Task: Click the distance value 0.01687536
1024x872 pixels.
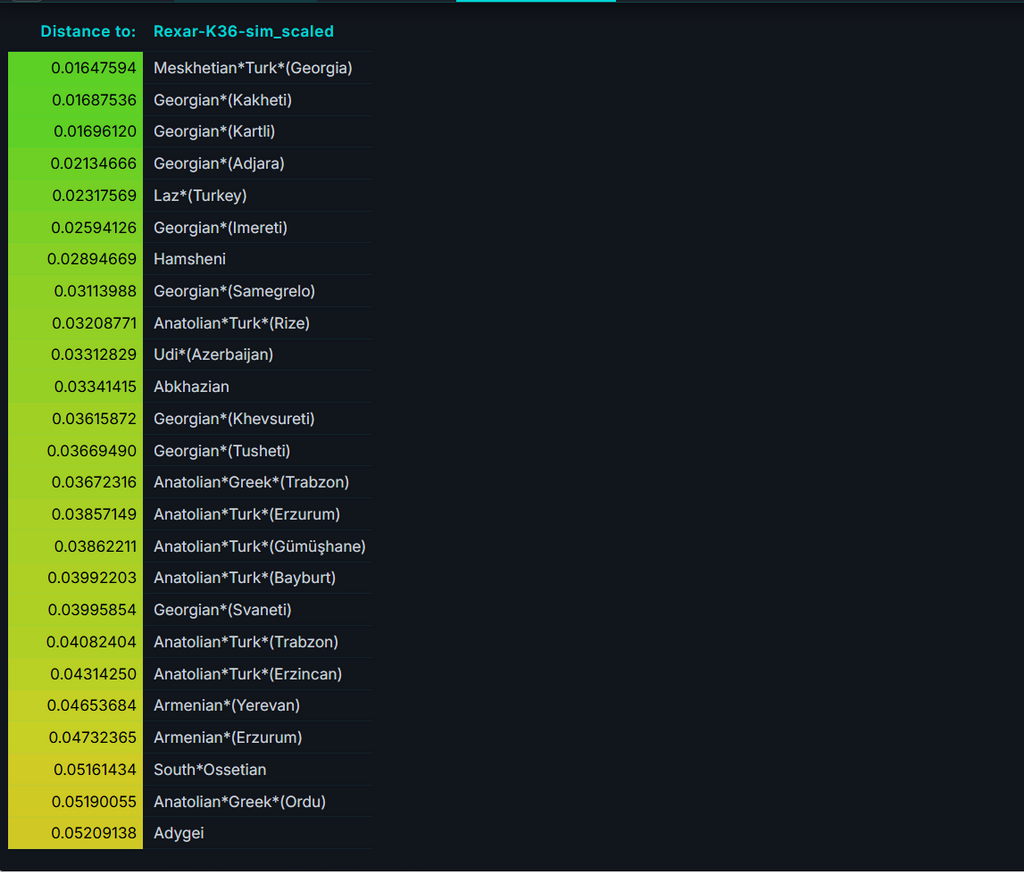Action: 94,100
